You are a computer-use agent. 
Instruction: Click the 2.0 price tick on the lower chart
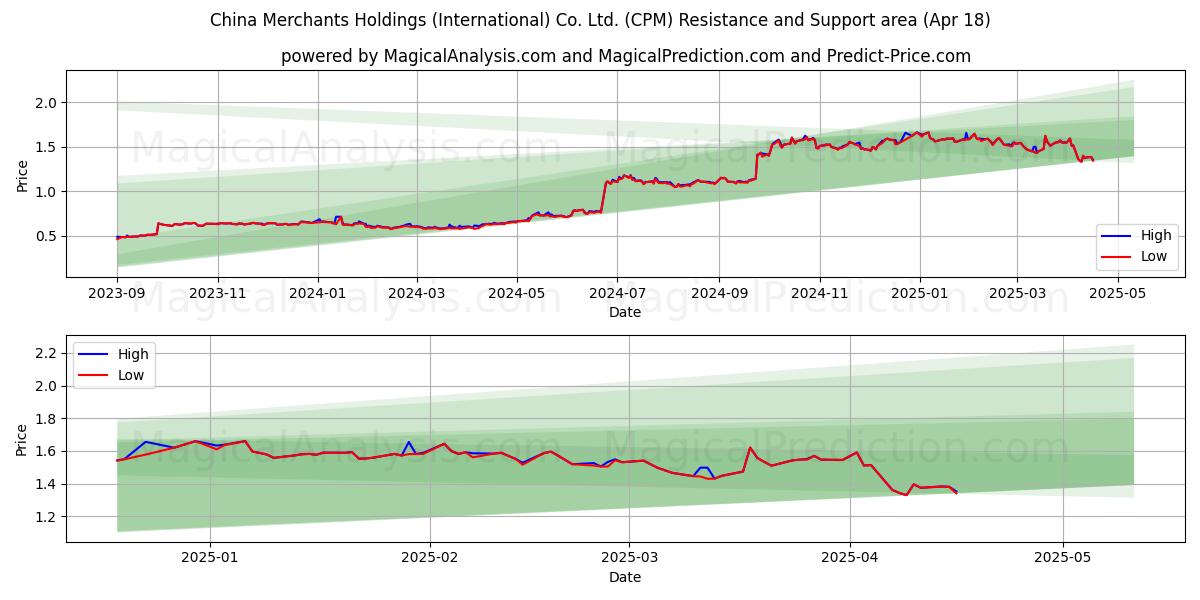tap(48, 386)
